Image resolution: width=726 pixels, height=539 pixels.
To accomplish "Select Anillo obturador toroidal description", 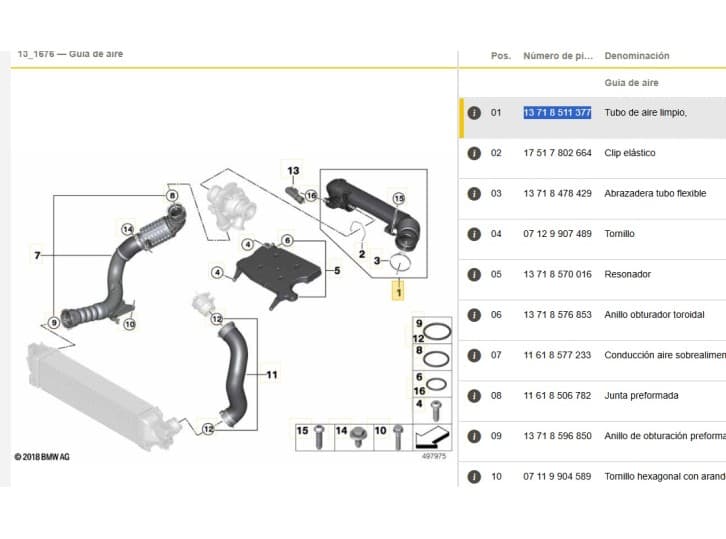I will point(654,314).
